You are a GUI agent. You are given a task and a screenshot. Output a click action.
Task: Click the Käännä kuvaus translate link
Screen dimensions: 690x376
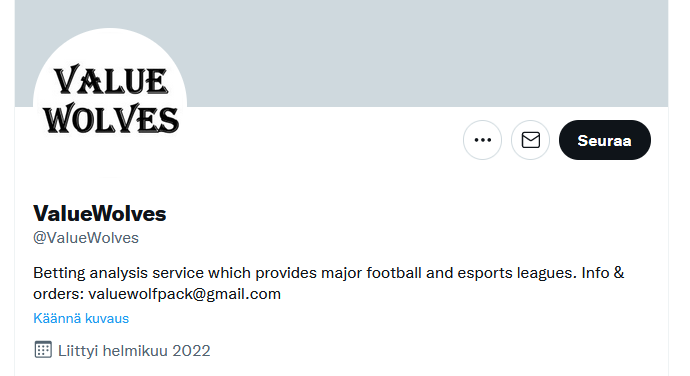click(x=81, y=318)
